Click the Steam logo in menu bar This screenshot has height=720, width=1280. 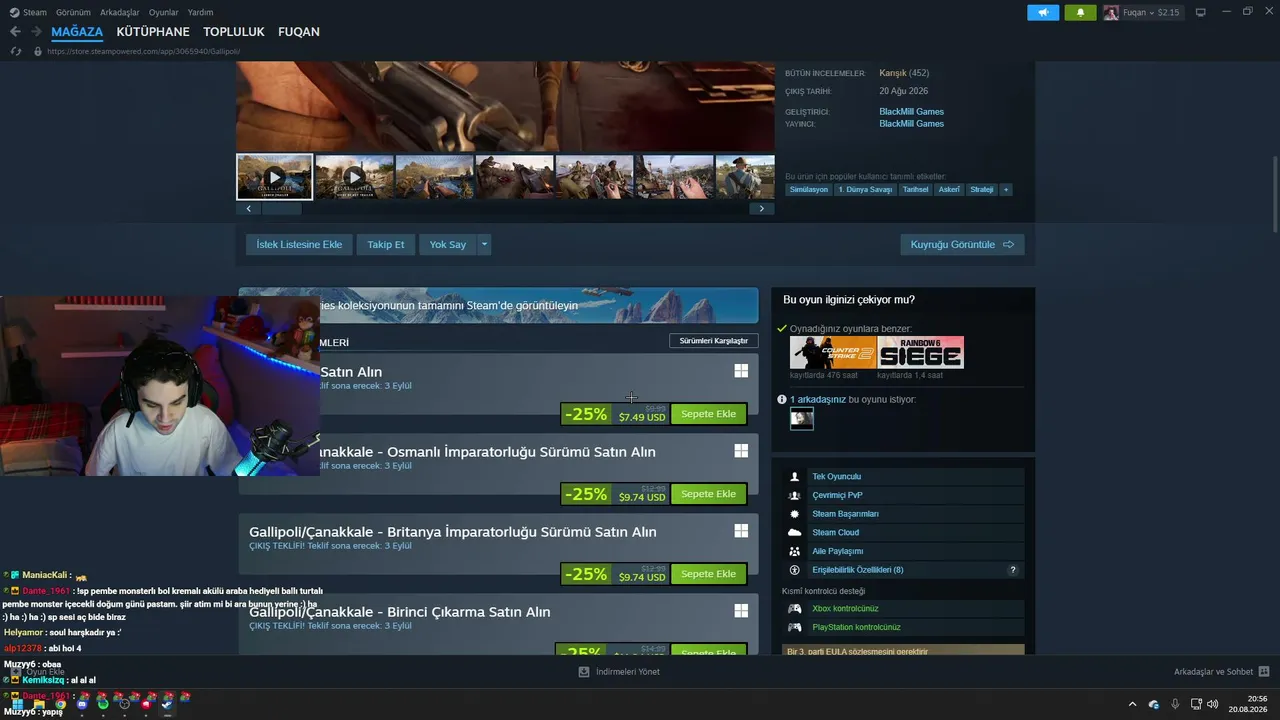pyautogui.click(x=14, y=12)
